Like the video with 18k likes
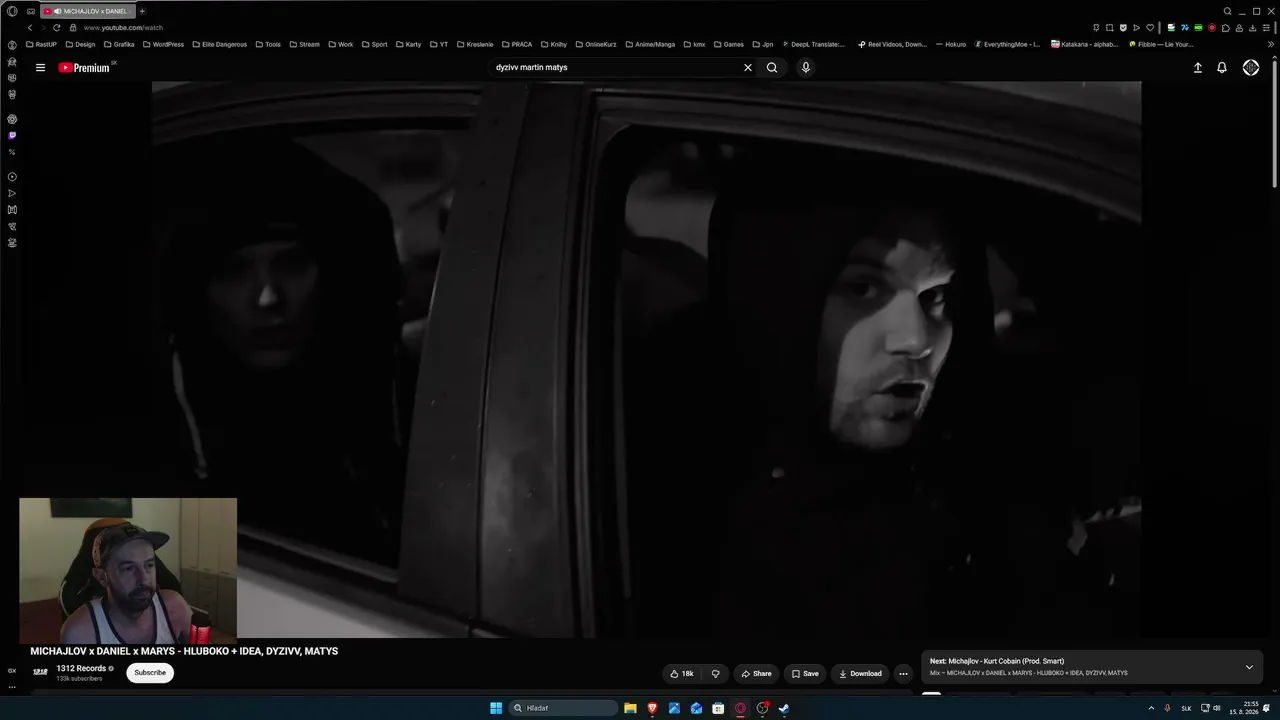The height and width of the screenshot is (720, 1280). pyautogui.click(x=682, y=674)
